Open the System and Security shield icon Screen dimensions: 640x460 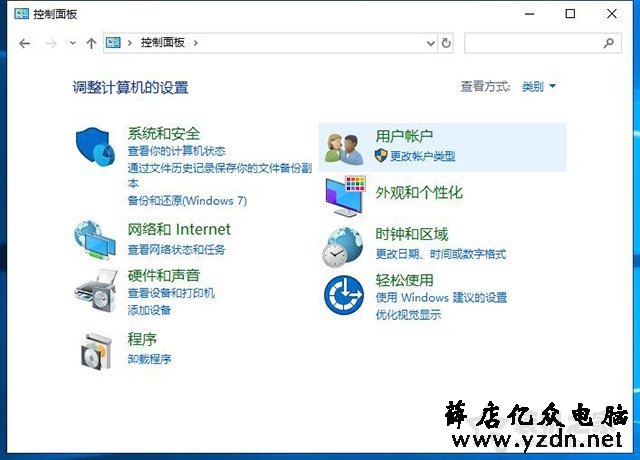coord(96,146)
